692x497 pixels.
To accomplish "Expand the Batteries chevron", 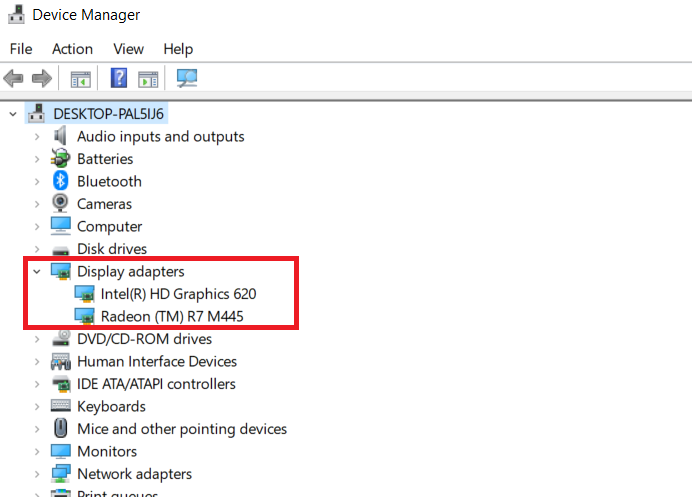I will (x=37, y=159).
